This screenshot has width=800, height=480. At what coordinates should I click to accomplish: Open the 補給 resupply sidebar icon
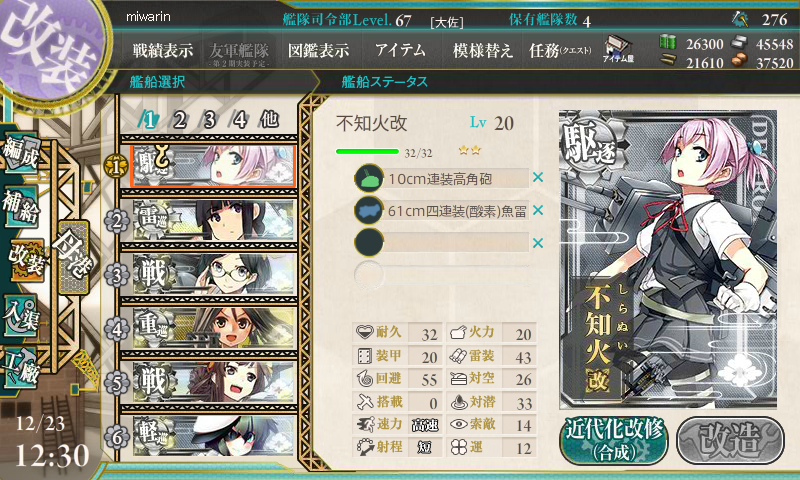21,206
